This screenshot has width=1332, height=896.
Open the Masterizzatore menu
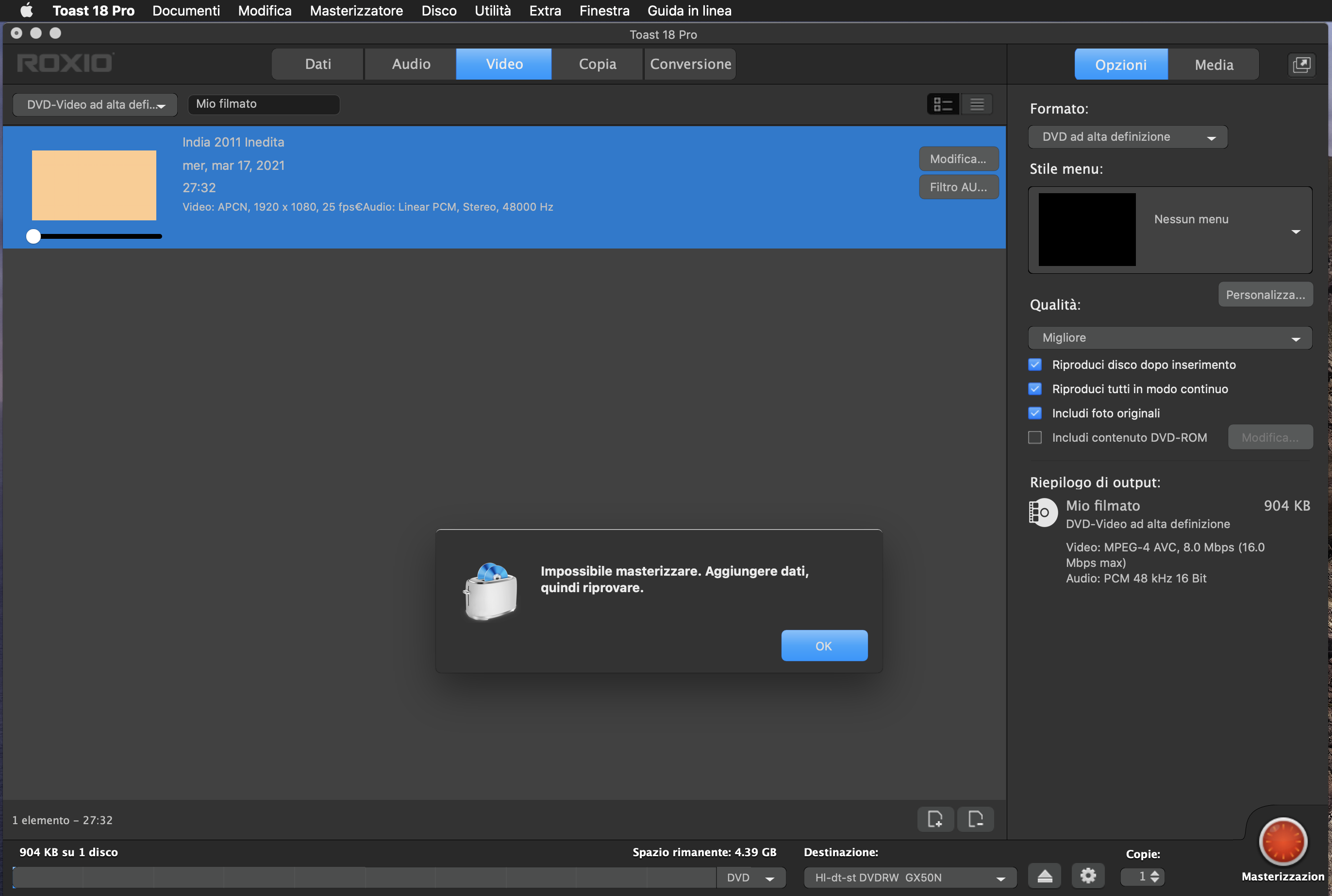pos(356,10)
